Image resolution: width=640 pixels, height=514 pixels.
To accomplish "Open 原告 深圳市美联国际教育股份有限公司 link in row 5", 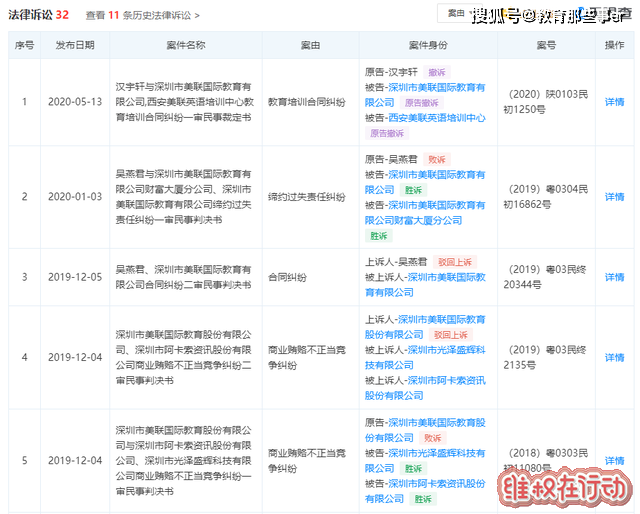I will click(425, 430).
